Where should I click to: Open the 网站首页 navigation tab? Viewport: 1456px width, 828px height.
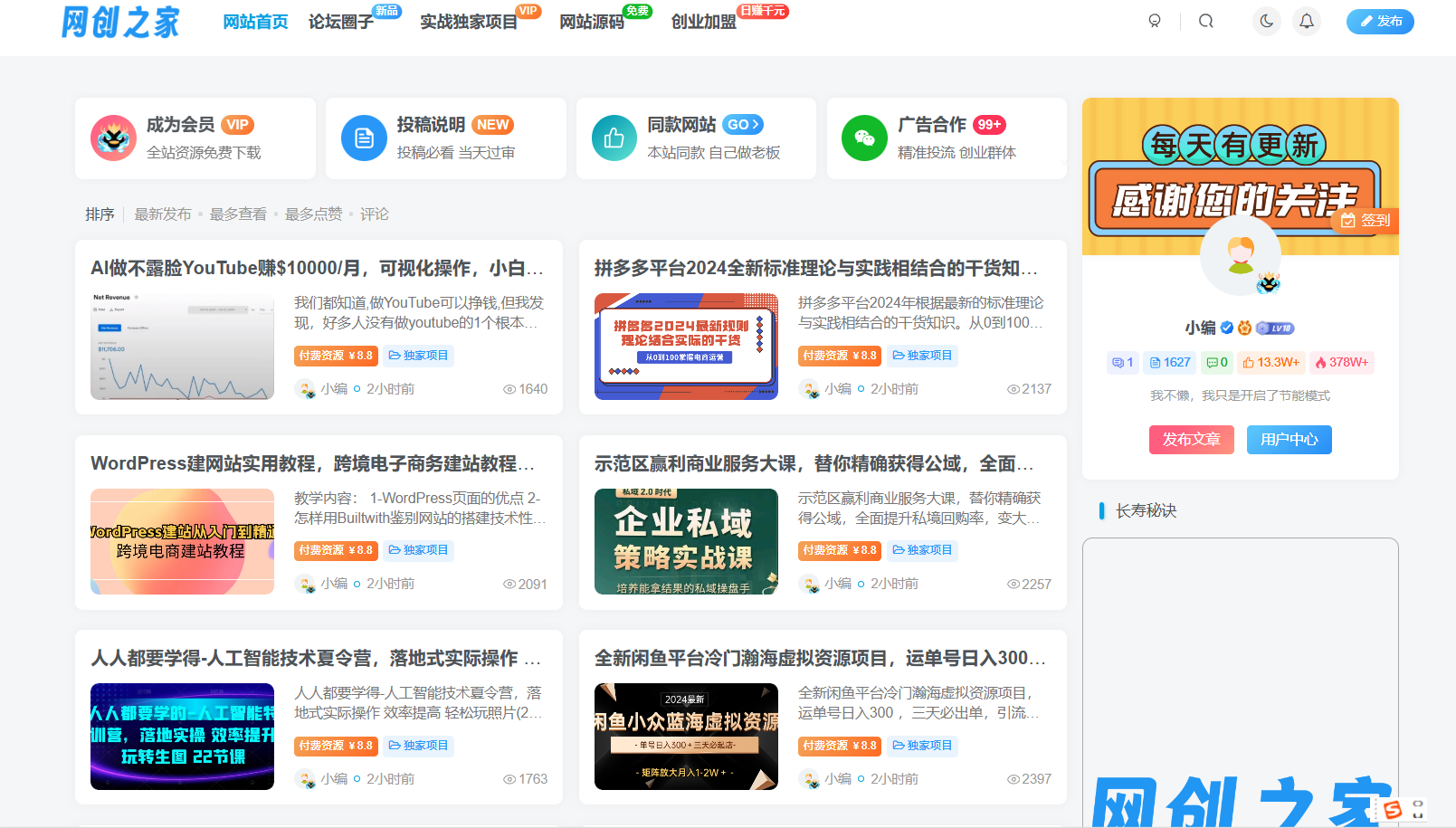(255, 22)
